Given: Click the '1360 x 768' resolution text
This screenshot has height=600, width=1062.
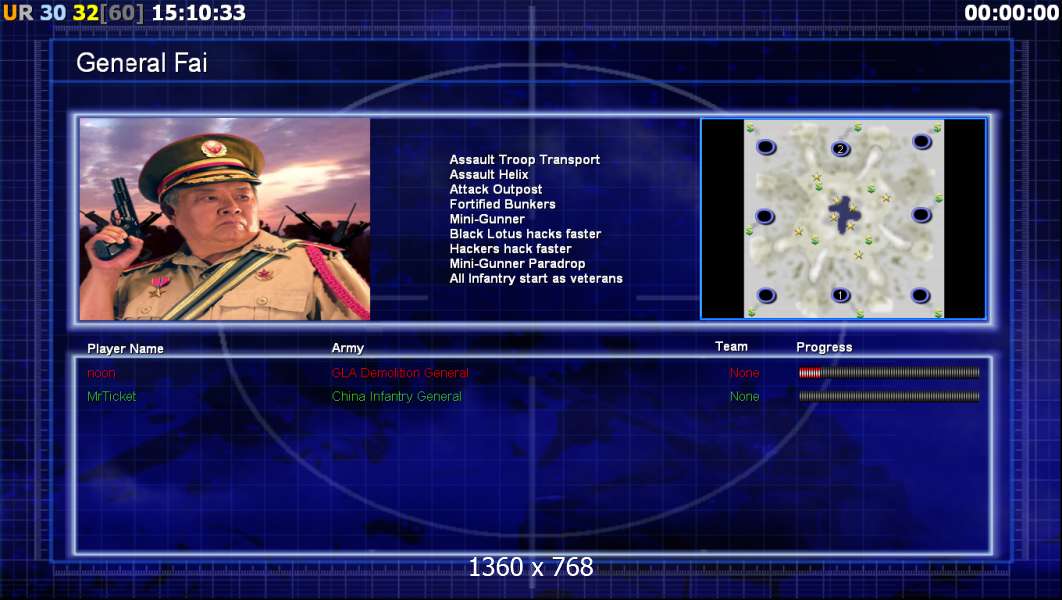Looking at the screenshot, I should [531, 567].
